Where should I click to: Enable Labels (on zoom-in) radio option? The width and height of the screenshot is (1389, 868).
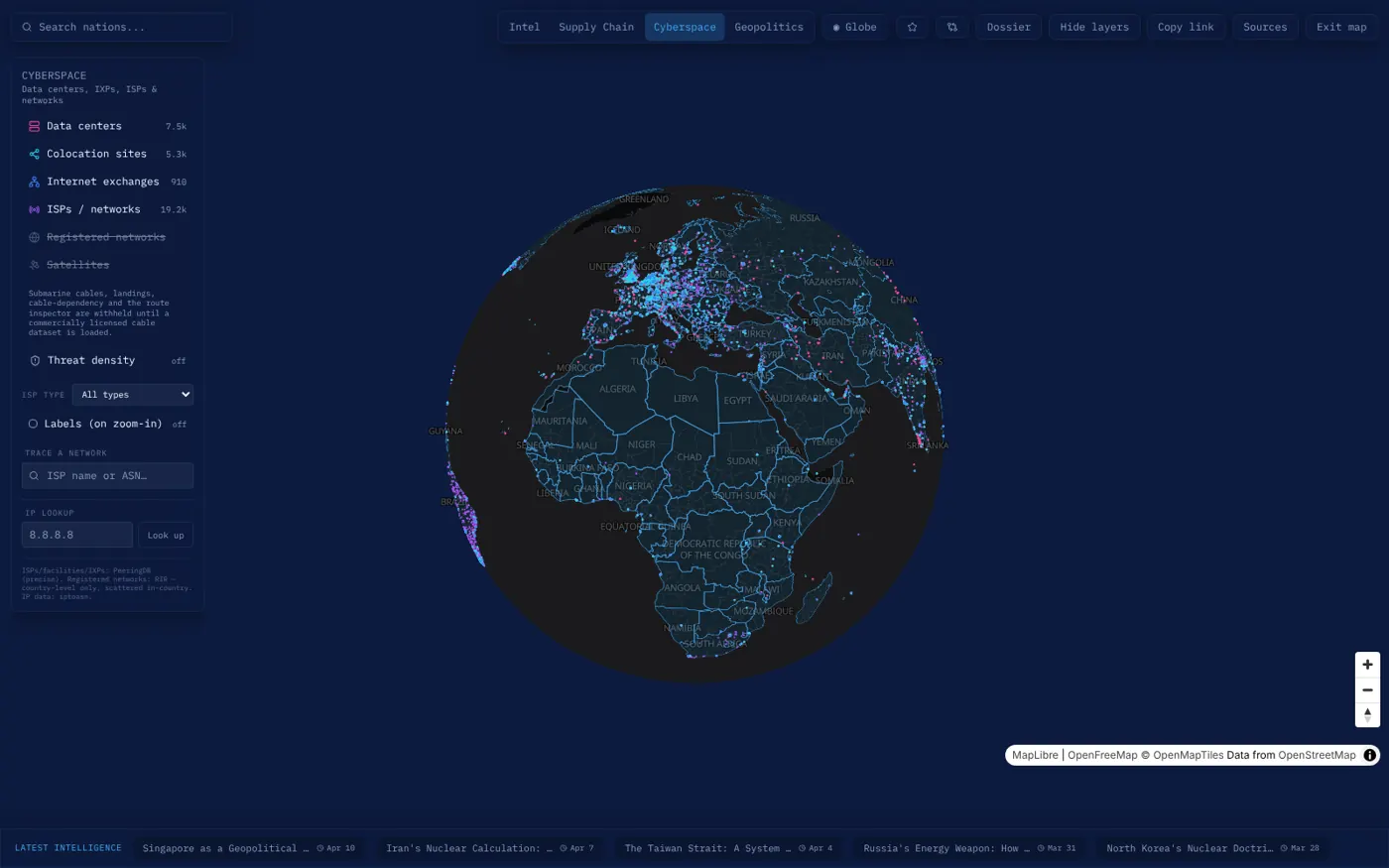107,424
